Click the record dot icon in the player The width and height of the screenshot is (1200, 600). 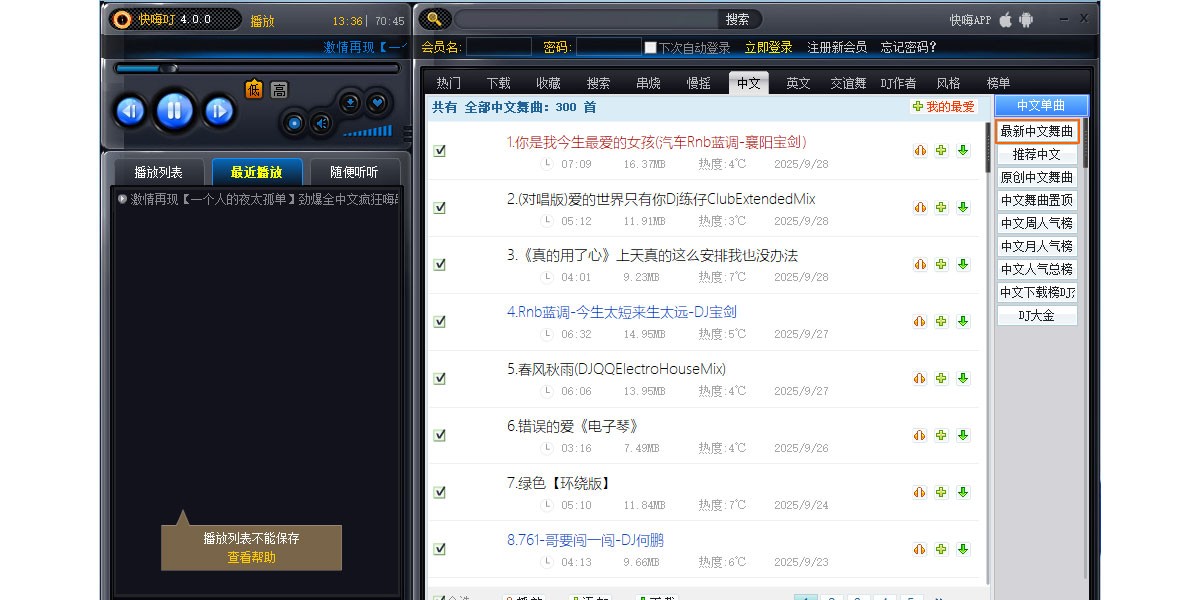[x=295, y=123]
